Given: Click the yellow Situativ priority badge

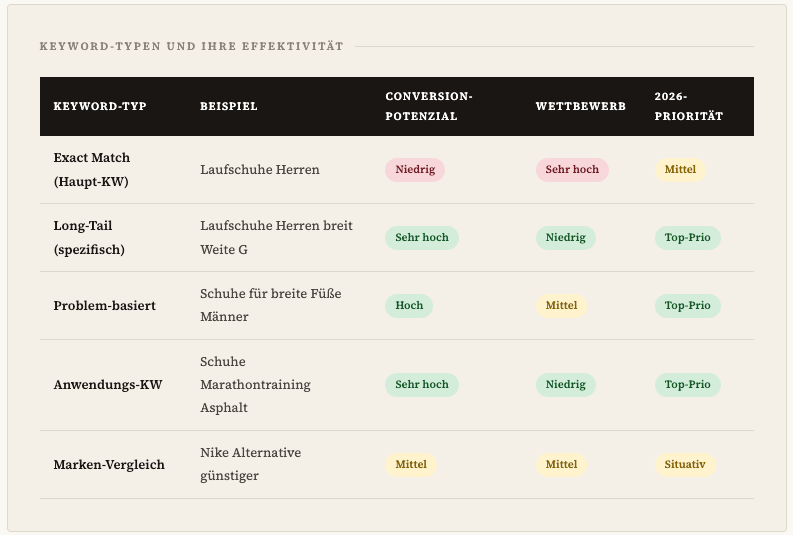Looking at the screenshot, I should [x=685, y=465].
